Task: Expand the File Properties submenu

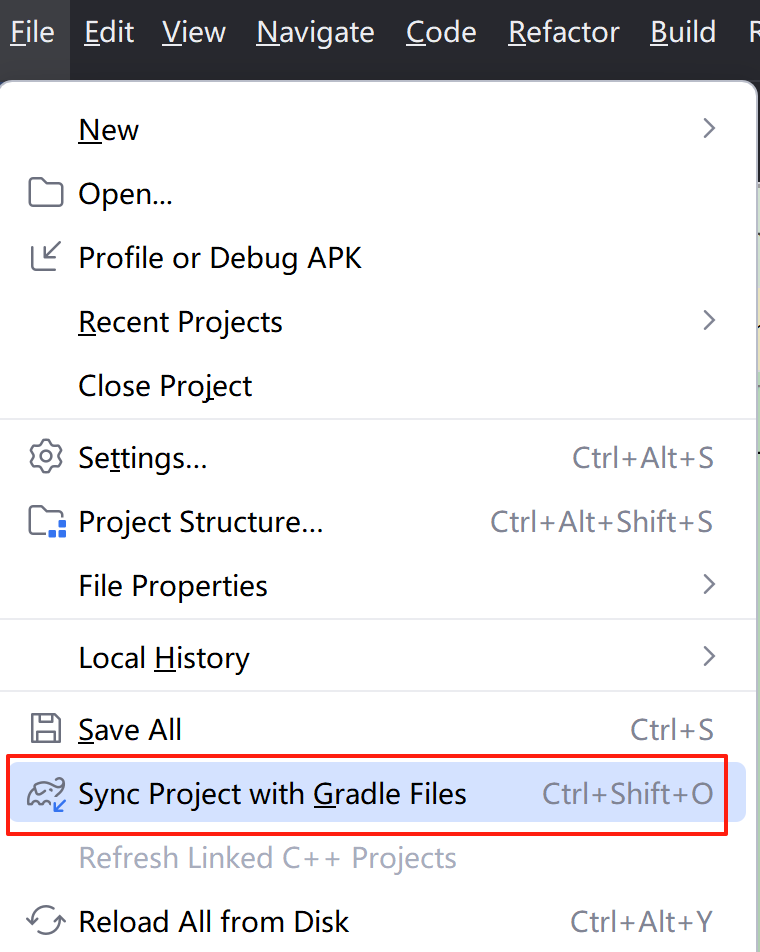Action: click(172, 585)
